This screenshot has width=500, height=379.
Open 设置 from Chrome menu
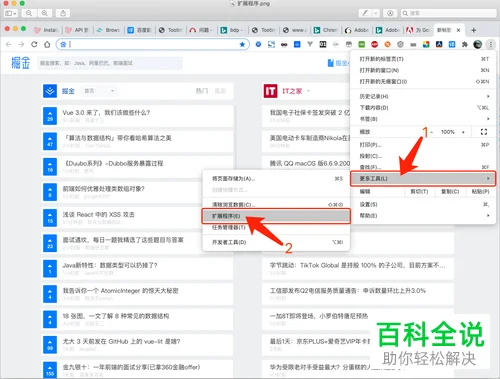(423, 204)
